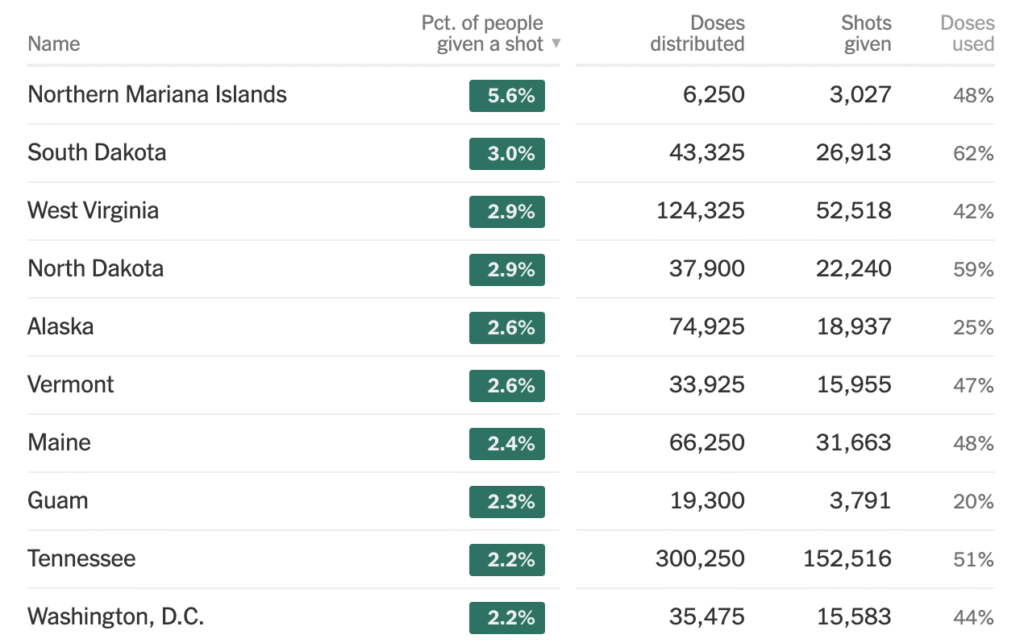Click the 5.6% green percentage badge

[507, 96]
